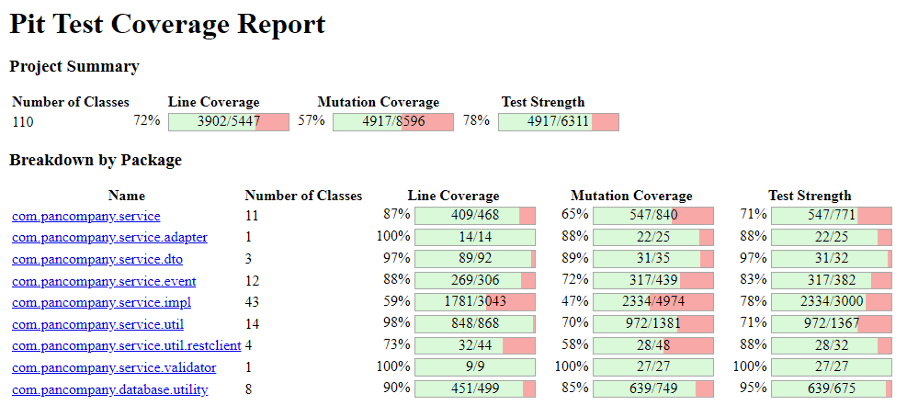Open the com.pancompany.service.util package link
The image size is (908, 406).
click(98, 324)
